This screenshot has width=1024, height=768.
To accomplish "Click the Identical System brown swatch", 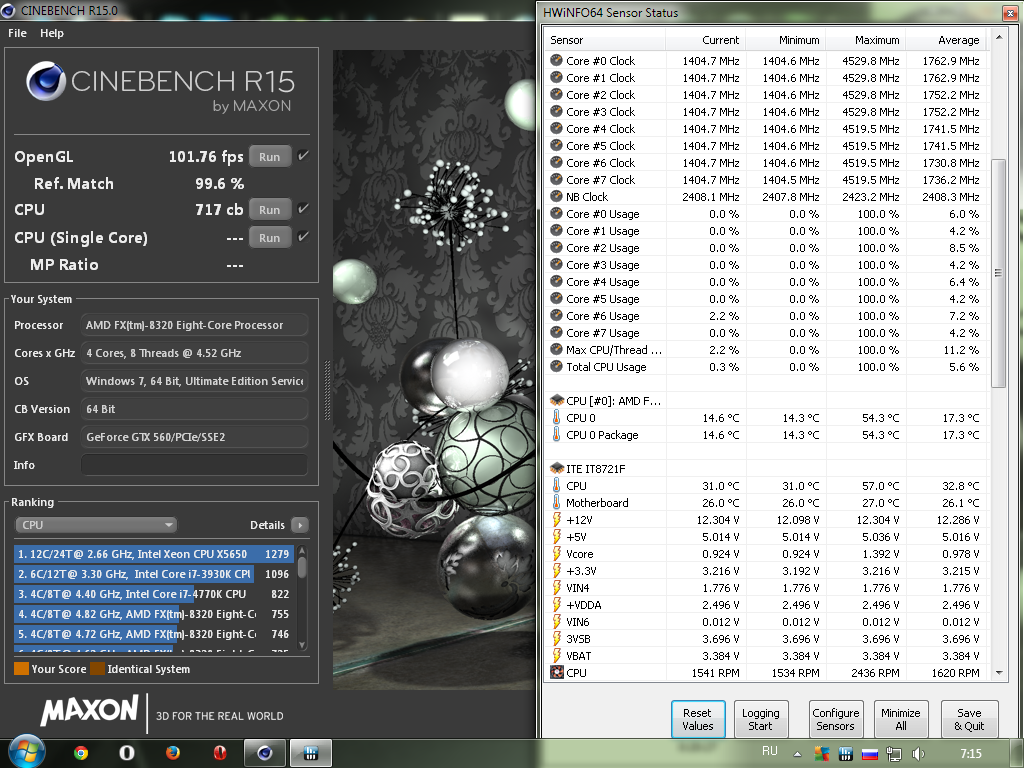I will (97, 669).
